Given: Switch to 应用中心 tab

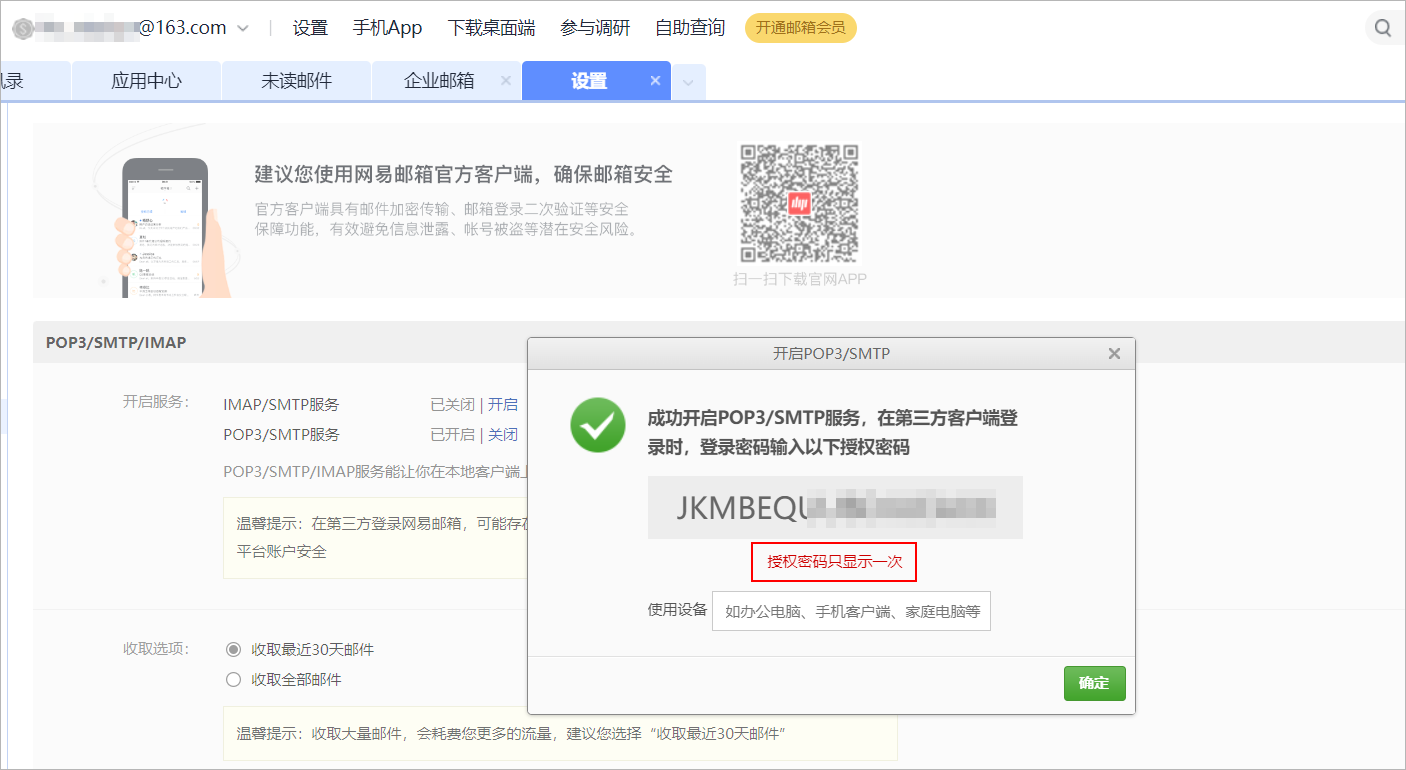Looking at the screenshot, I should pyautogui.click(x=146, y=81).
